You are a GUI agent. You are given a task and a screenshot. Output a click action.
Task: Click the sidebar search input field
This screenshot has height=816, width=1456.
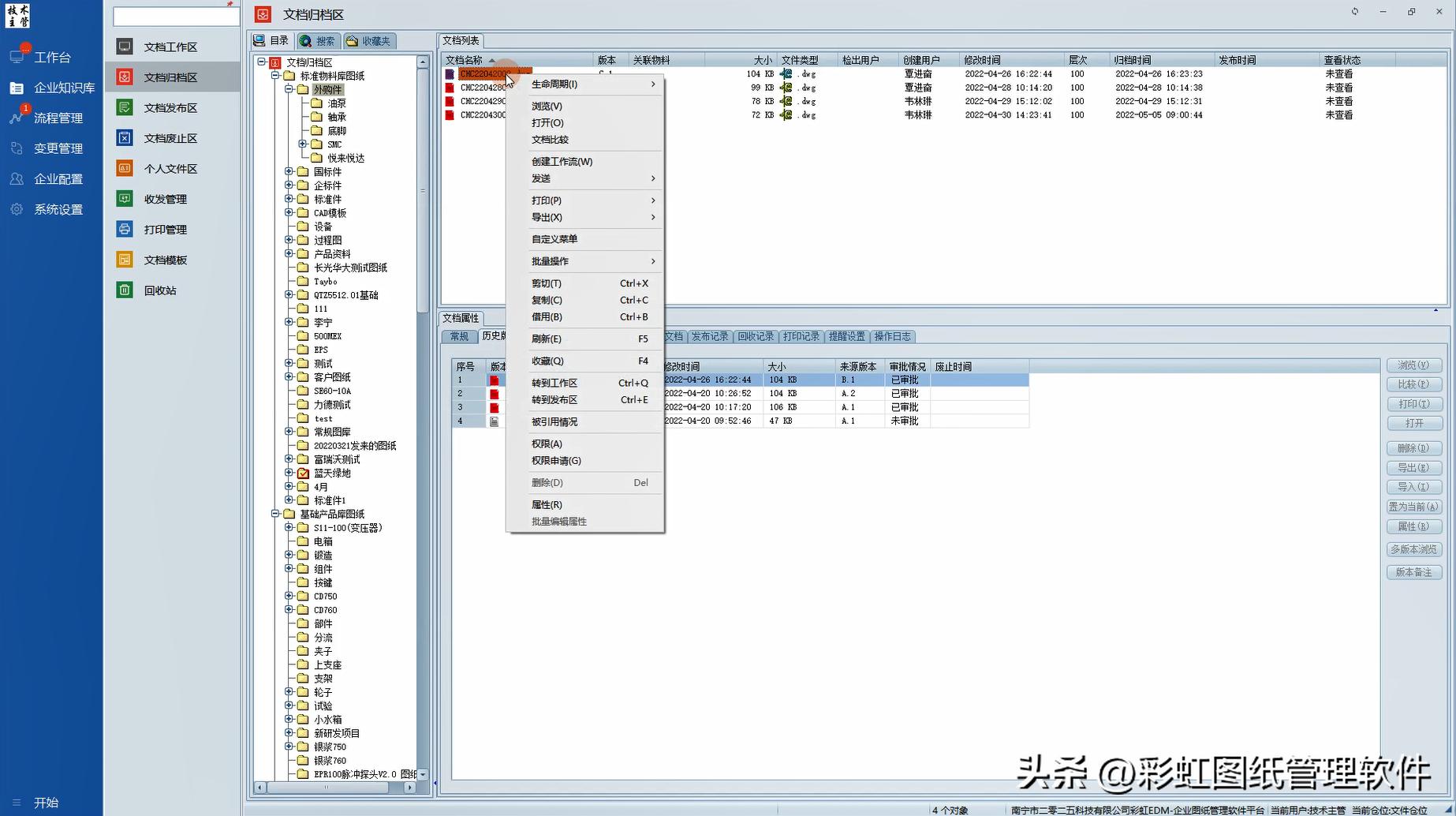[175, 16]
